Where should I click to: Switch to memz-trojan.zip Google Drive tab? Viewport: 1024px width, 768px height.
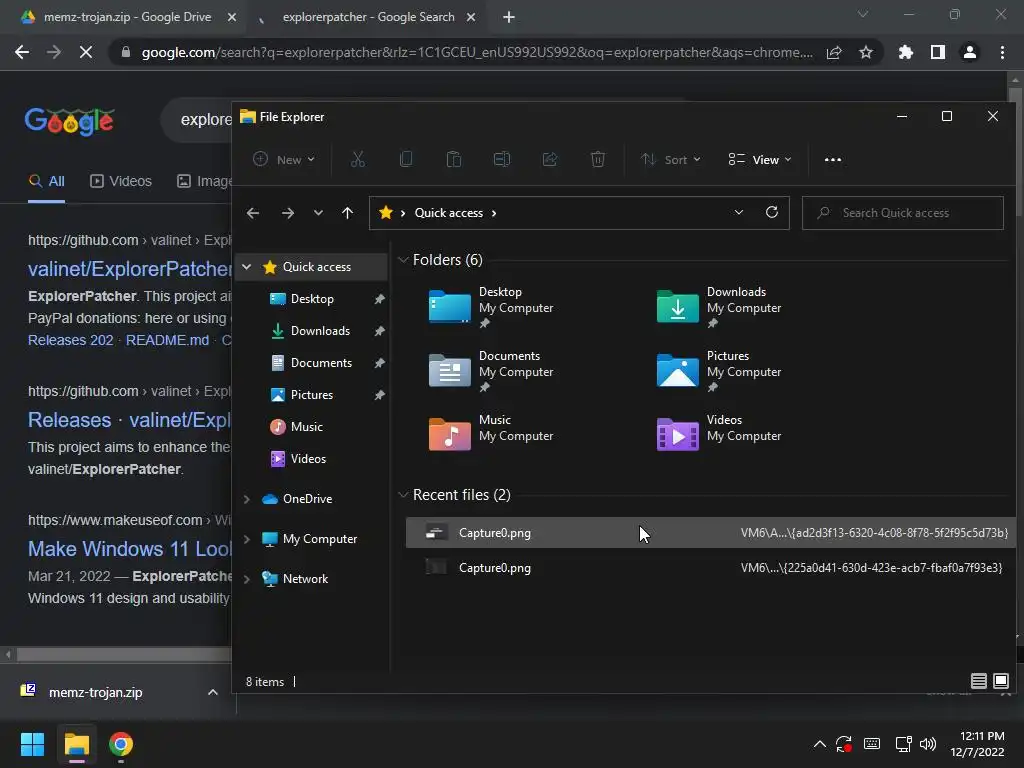click(127, 17)
